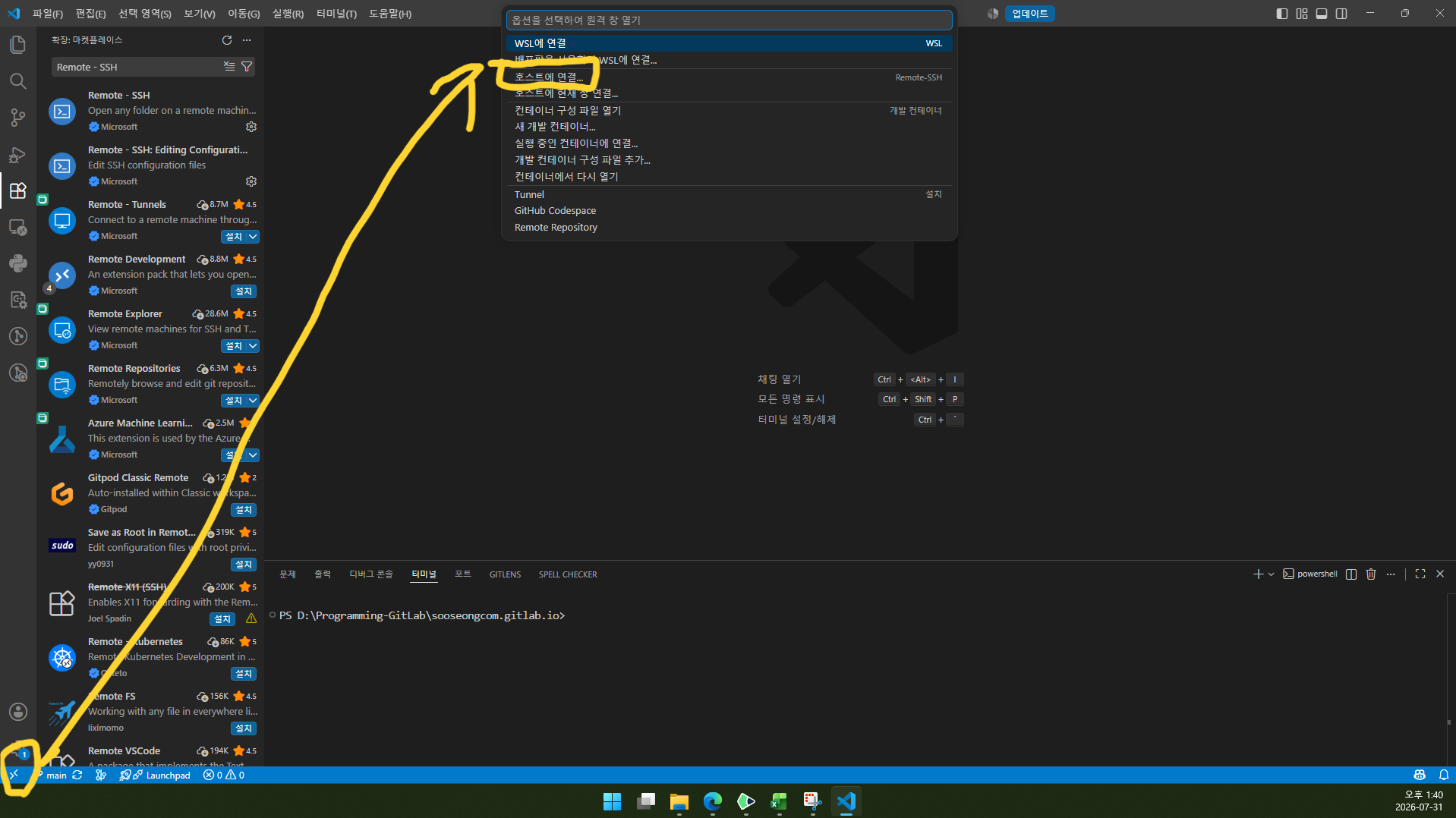Toggle the primary side bar

1282,14
